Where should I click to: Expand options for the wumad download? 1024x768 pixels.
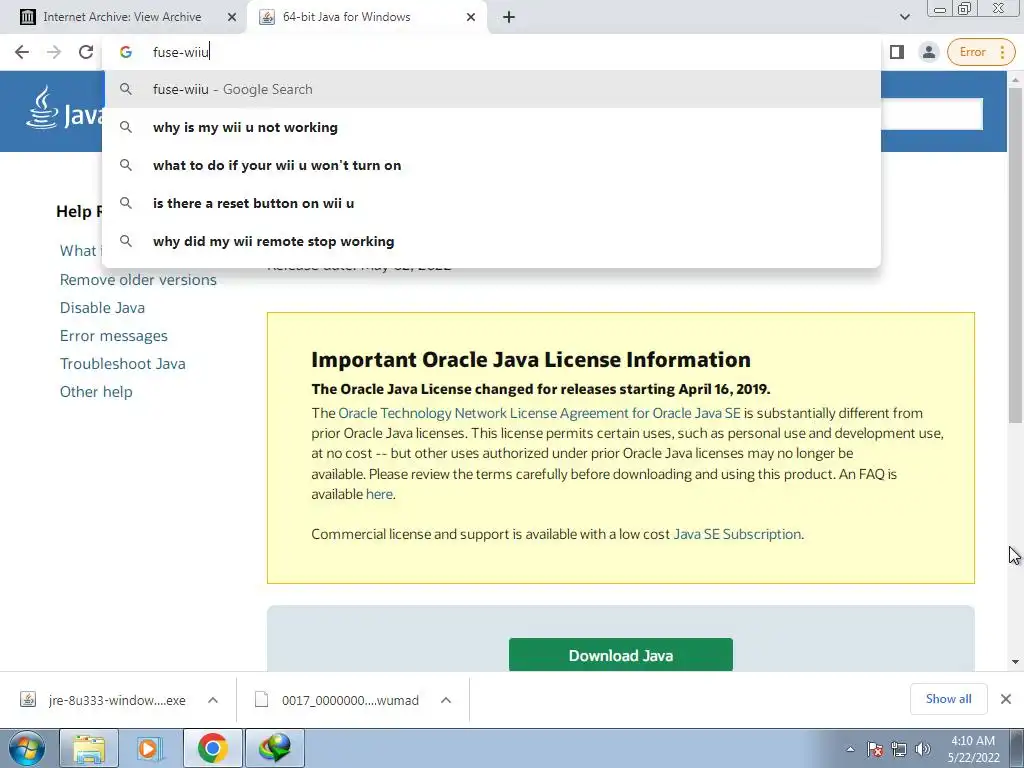[x=446, y=700]
